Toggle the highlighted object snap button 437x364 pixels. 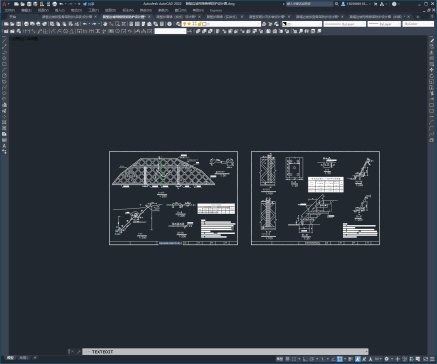coord(339,359)
